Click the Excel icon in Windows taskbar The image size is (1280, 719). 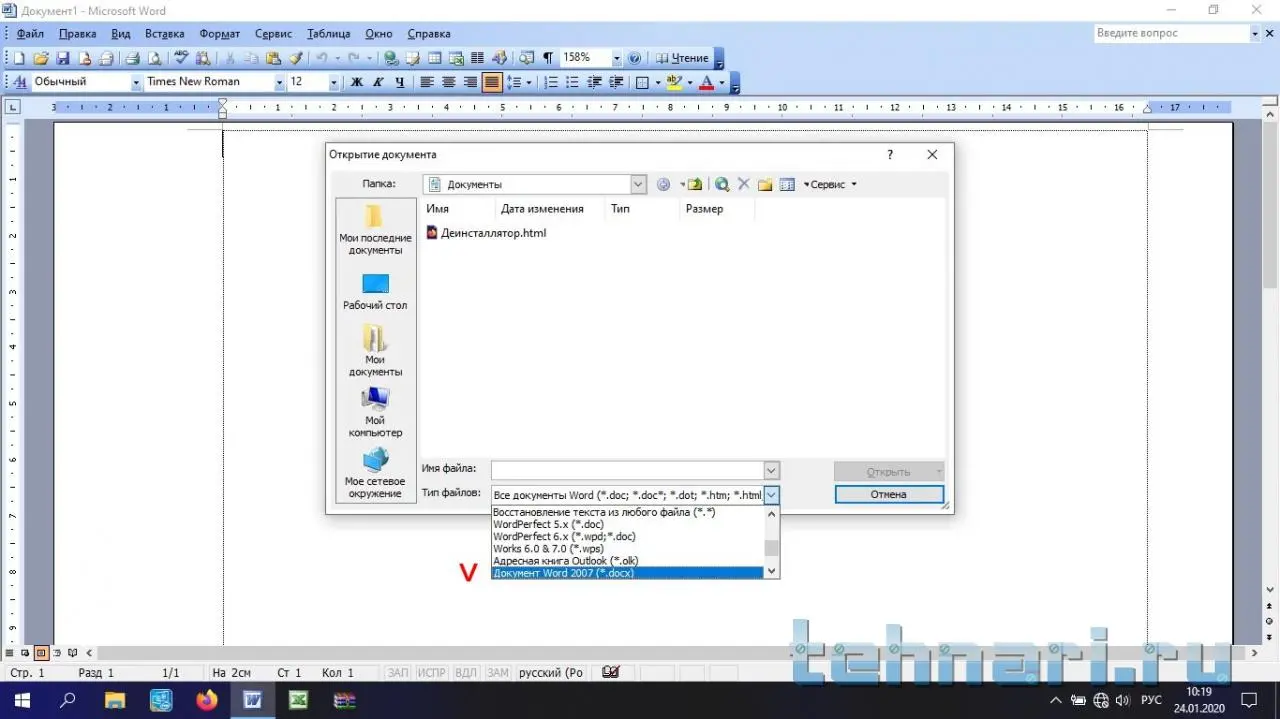[298, 699]
